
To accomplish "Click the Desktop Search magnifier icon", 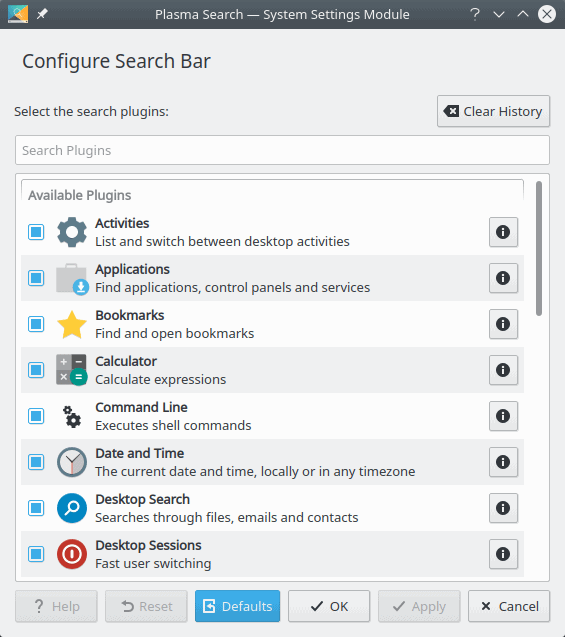I will pos(72,508).
